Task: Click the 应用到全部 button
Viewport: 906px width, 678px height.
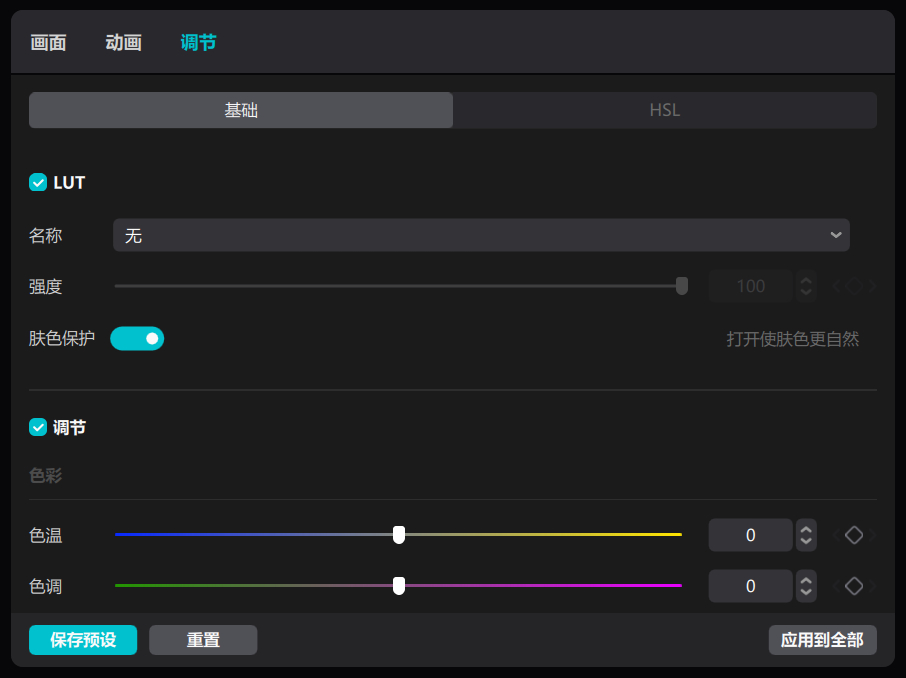Action: coord(823,640)
